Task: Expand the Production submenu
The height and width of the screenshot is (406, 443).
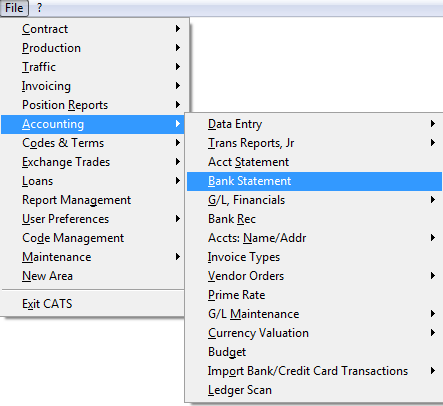Action: [x=93, y=48]
